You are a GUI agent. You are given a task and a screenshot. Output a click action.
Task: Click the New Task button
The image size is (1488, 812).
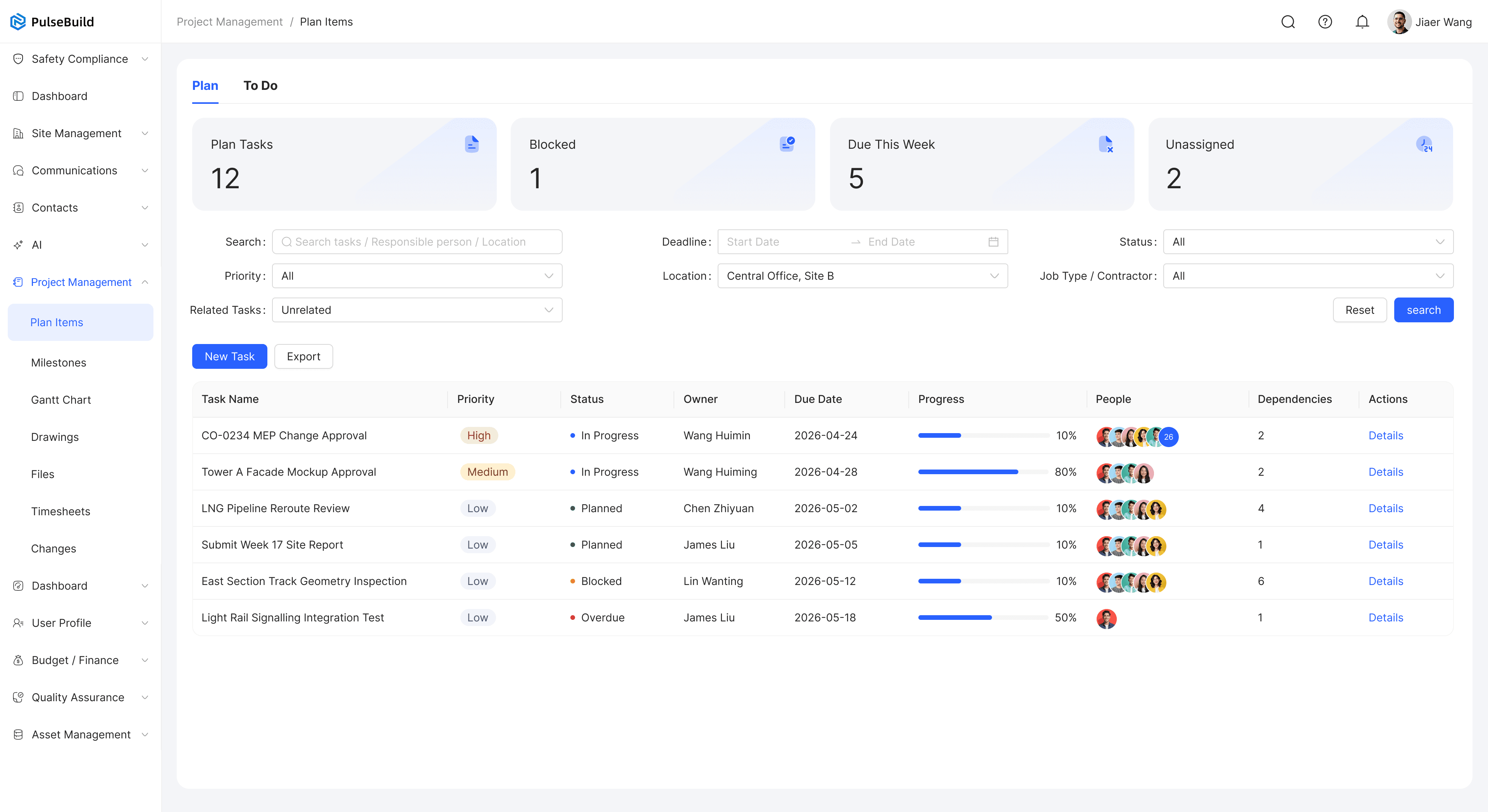point(229,356)
